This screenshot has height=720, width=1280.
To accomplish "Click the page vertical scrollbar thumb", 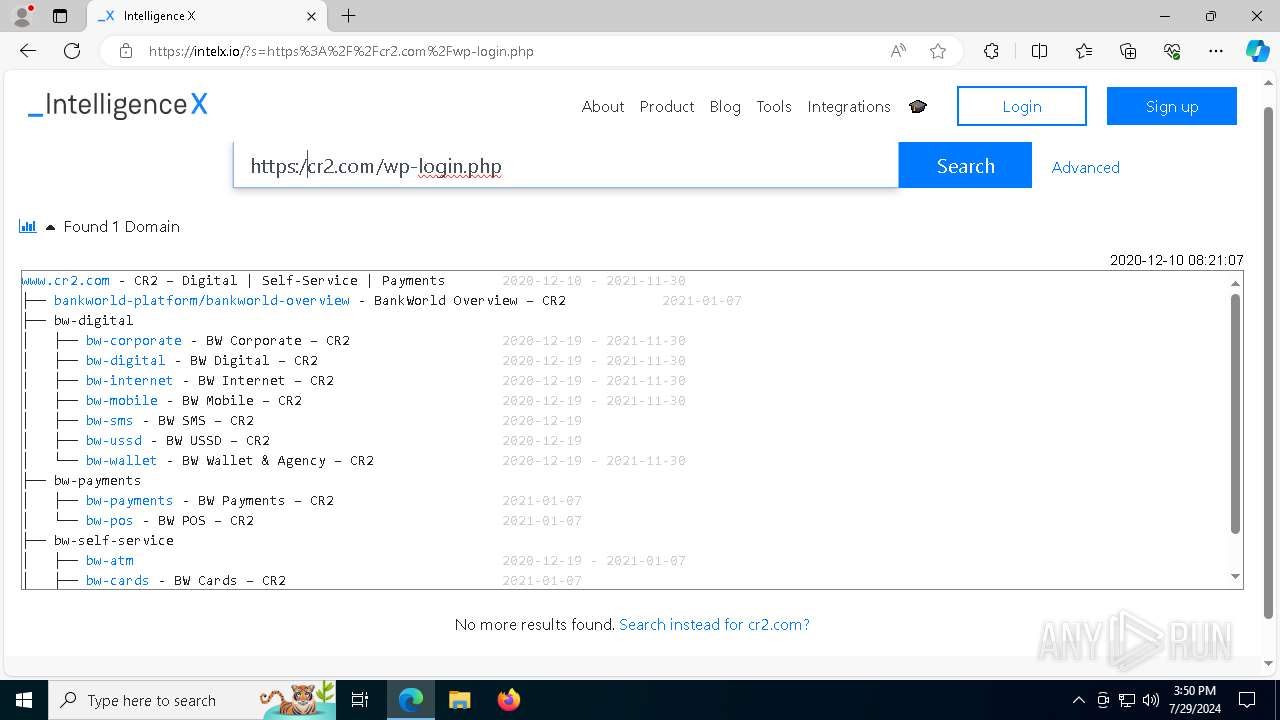I will [x=1269, y=362].
